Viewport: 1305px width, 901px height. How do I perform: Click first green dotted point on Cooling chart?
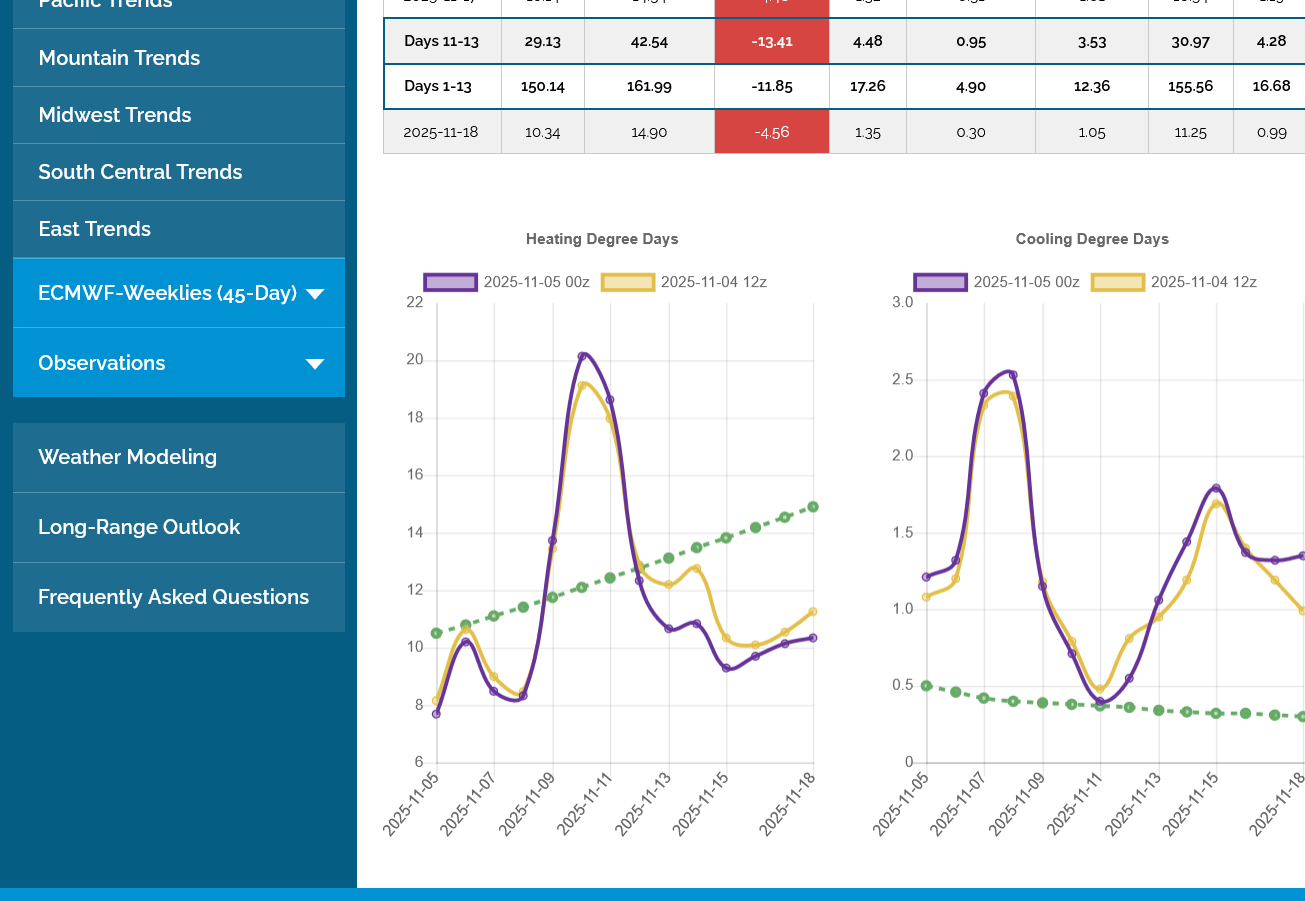(x=926, y=686)
